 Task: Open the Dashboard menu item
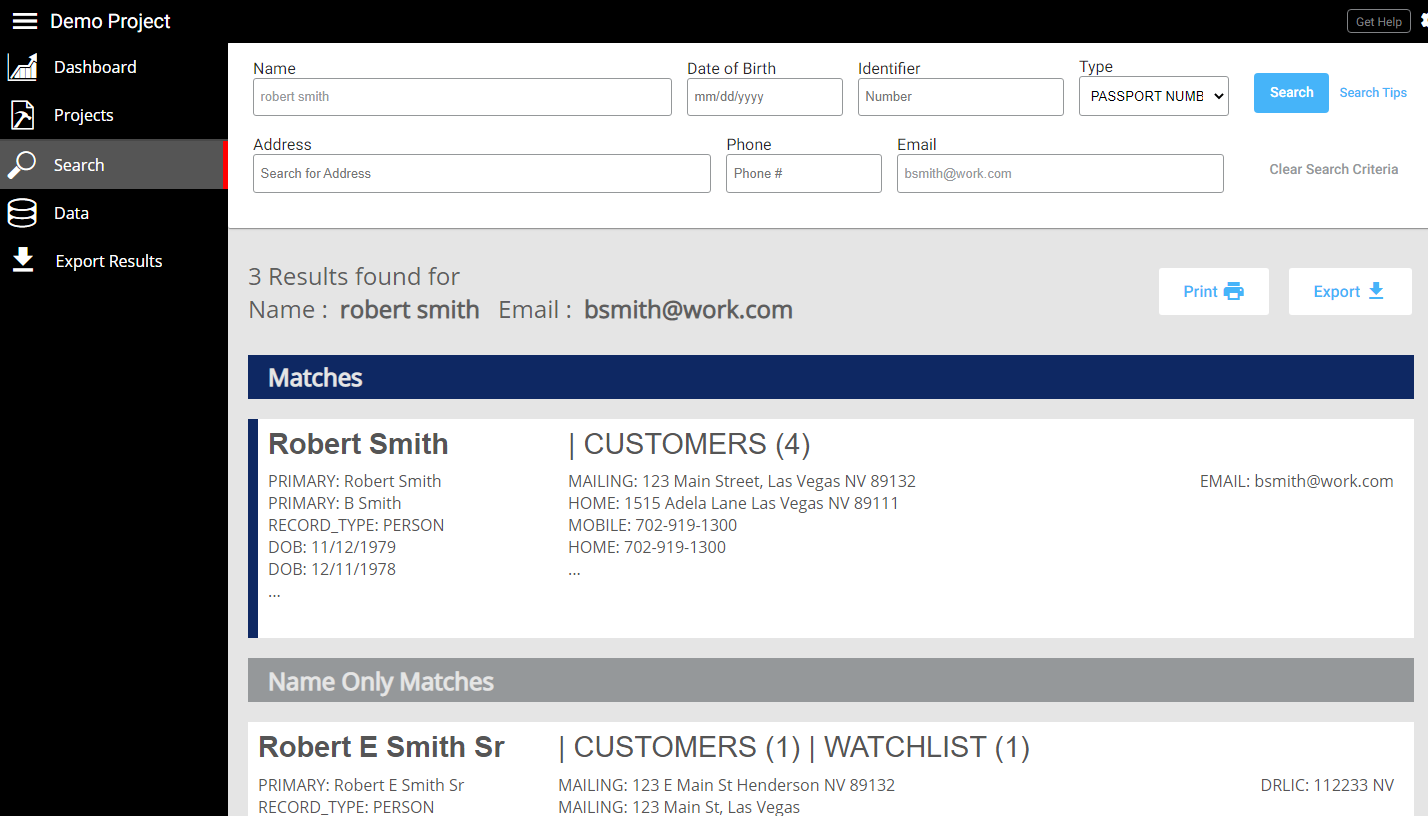click(x=95, y=67)
